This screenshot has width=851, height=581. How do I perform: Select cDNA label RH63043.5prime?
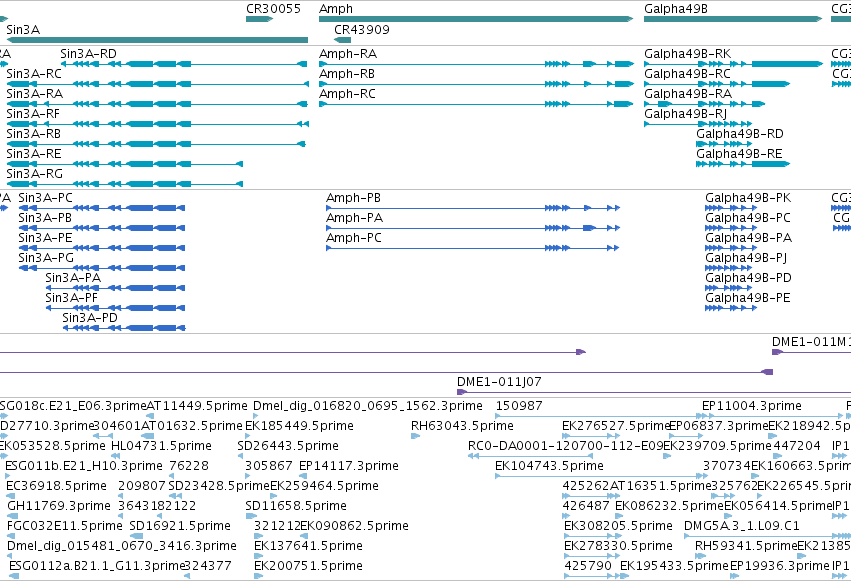coord(462,426)
